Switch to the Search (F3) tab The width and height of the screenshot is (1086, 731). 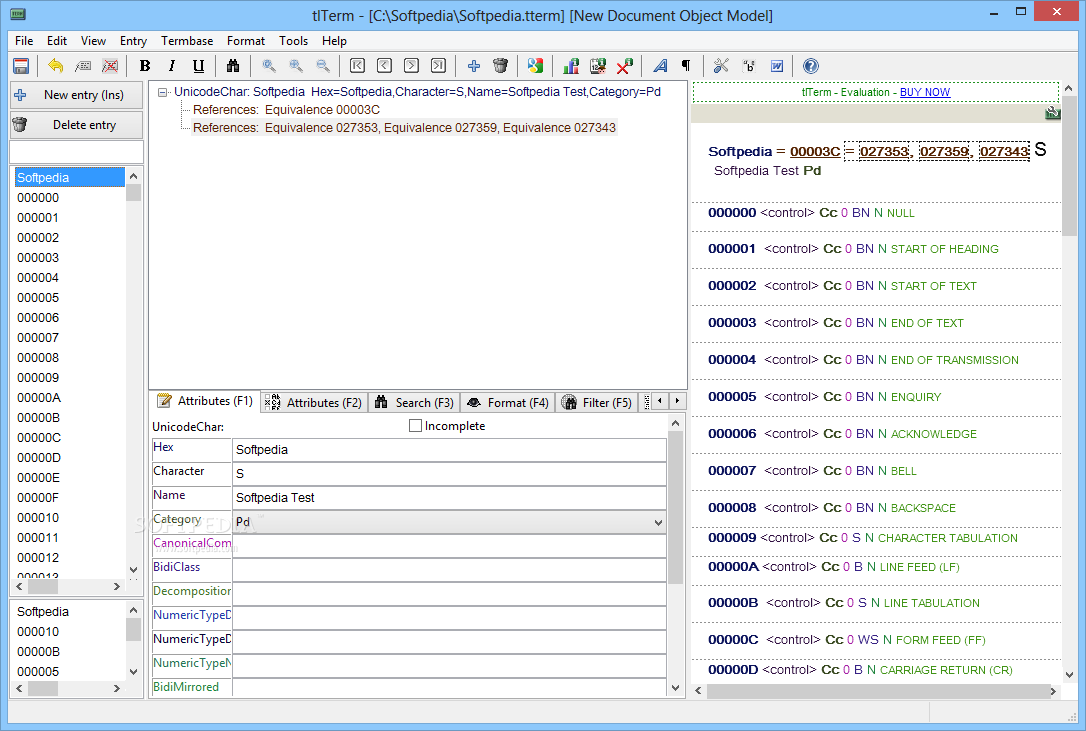(x=414, y=403)
